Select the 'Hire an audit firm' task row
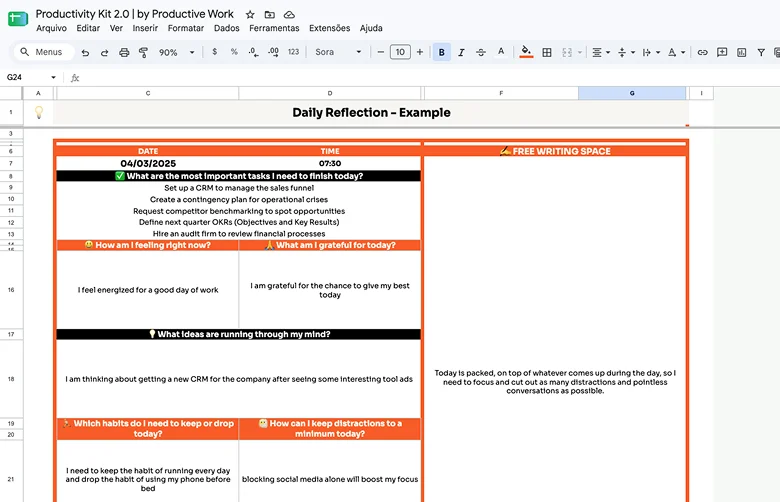The image size is (780, 502). (x=239, y=234)
